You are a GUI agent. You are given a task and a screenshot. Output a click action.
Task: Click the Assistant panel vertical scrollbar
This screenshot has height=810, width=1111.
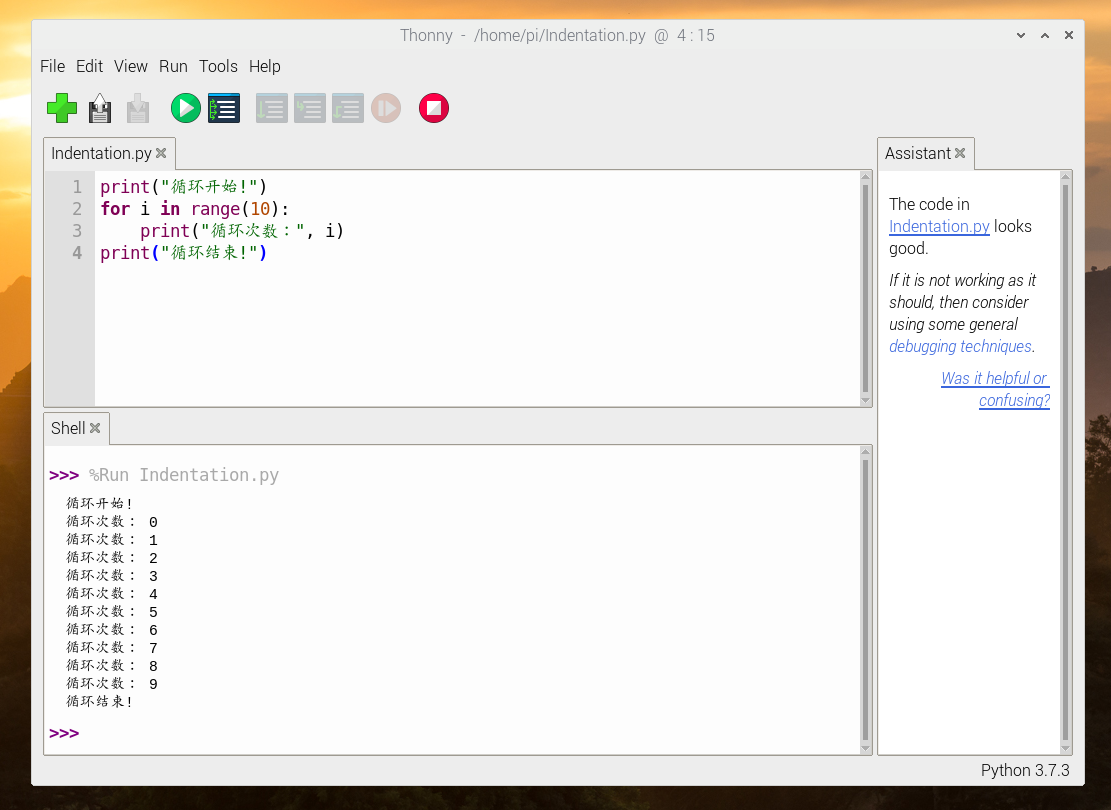pyautogui.click(x=1066, y=462)
